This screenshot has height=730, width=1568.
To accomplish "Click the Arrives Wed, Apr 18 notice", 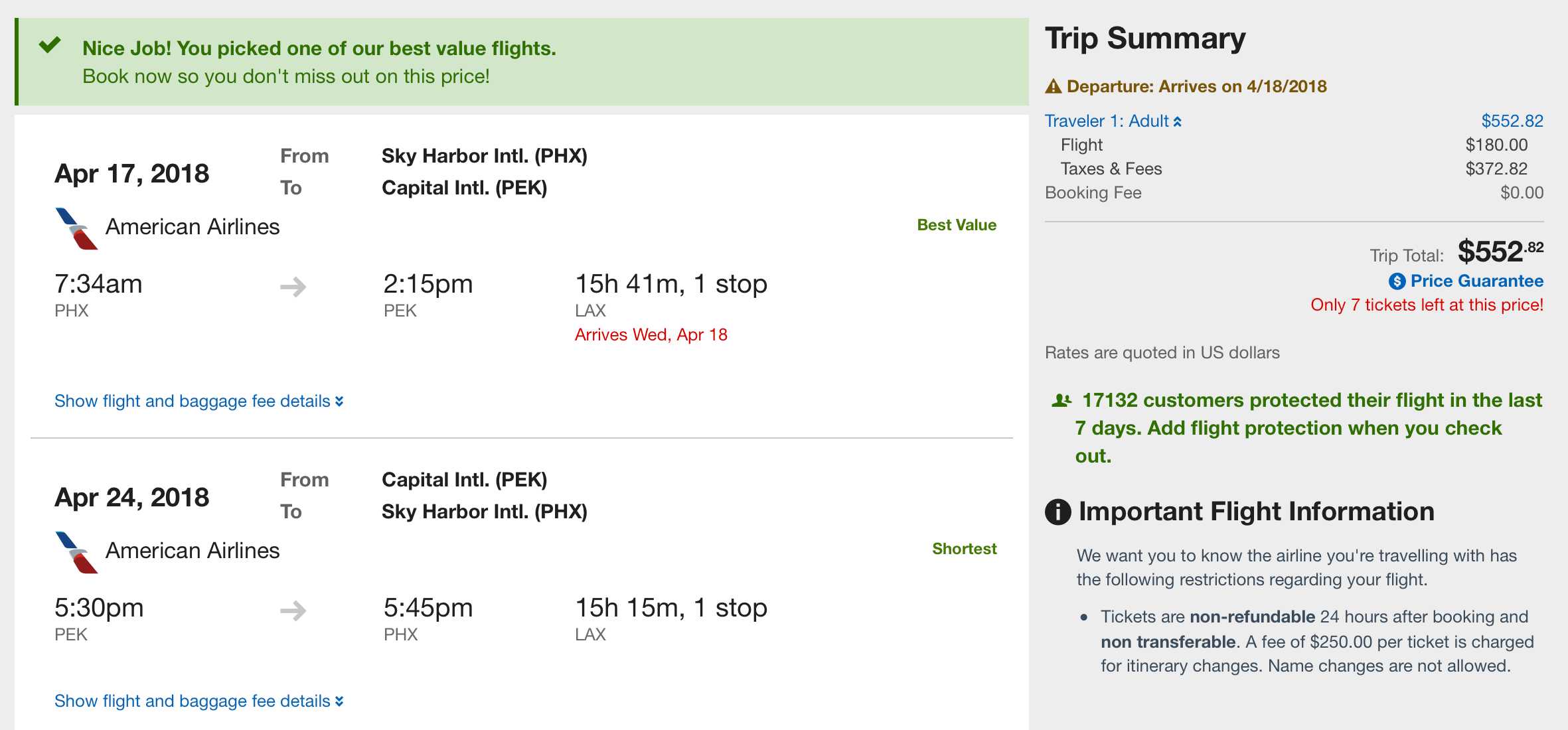I will 651,335.
